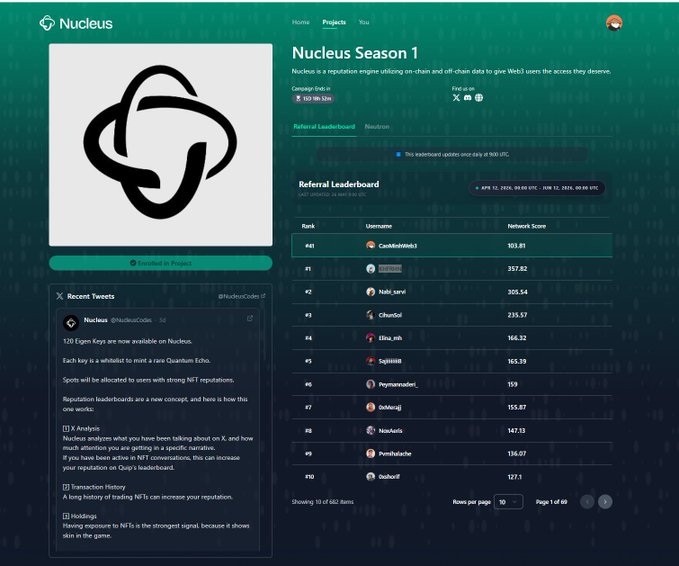Click the Username column header
This screenshot has height=566, width=679.
tap(378, 226)
